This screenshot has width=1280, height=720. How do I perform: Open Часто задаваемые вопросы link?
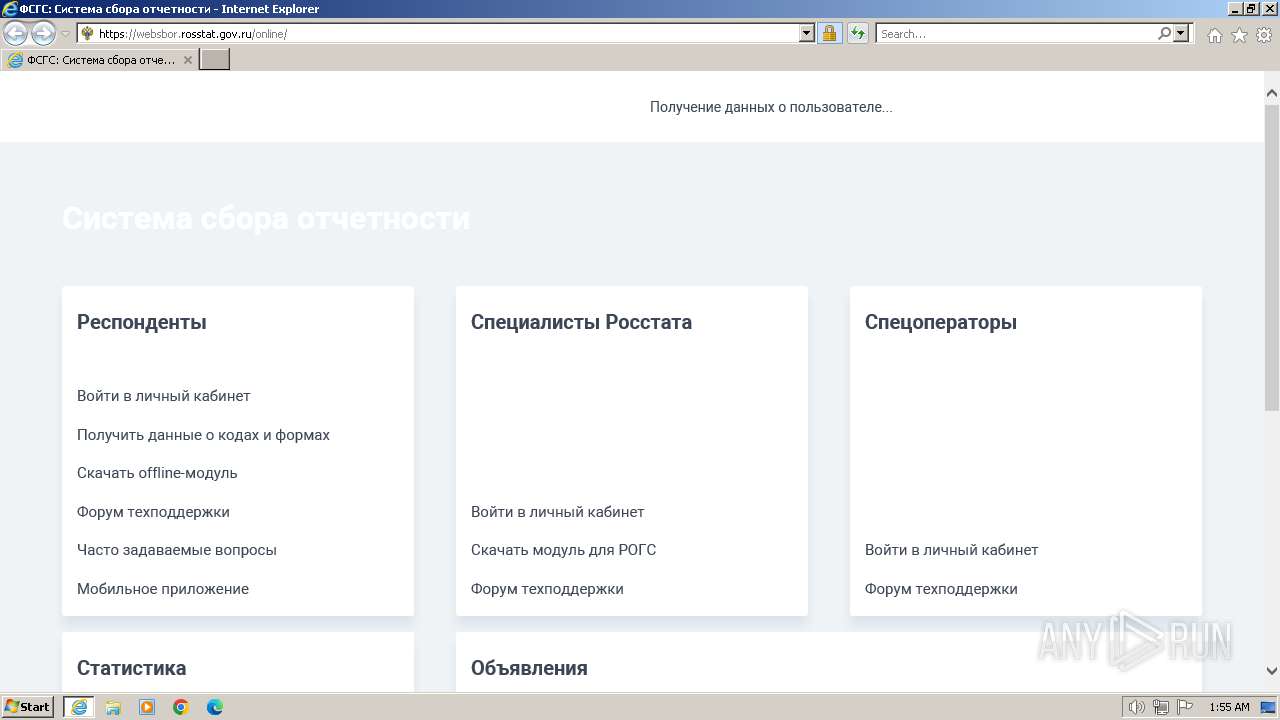coord(177,550)
